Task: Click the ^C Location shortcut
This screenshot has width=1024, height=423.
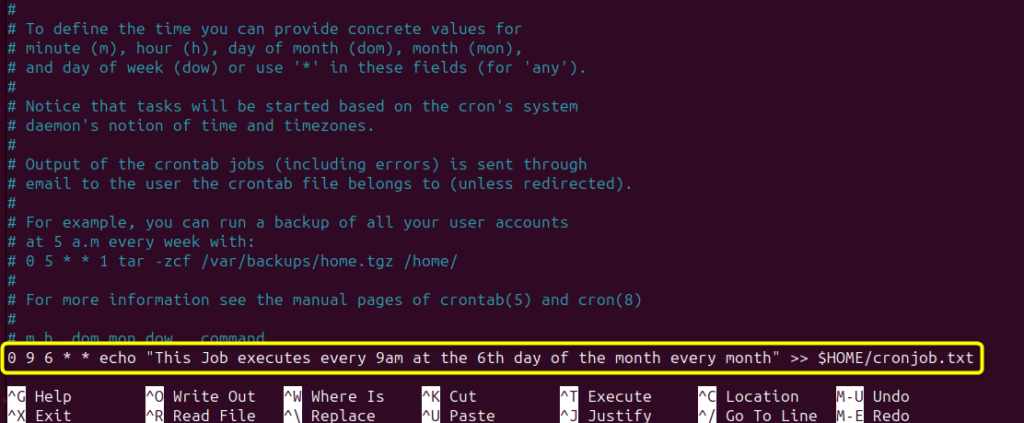Action: click(x=748, y=397)
